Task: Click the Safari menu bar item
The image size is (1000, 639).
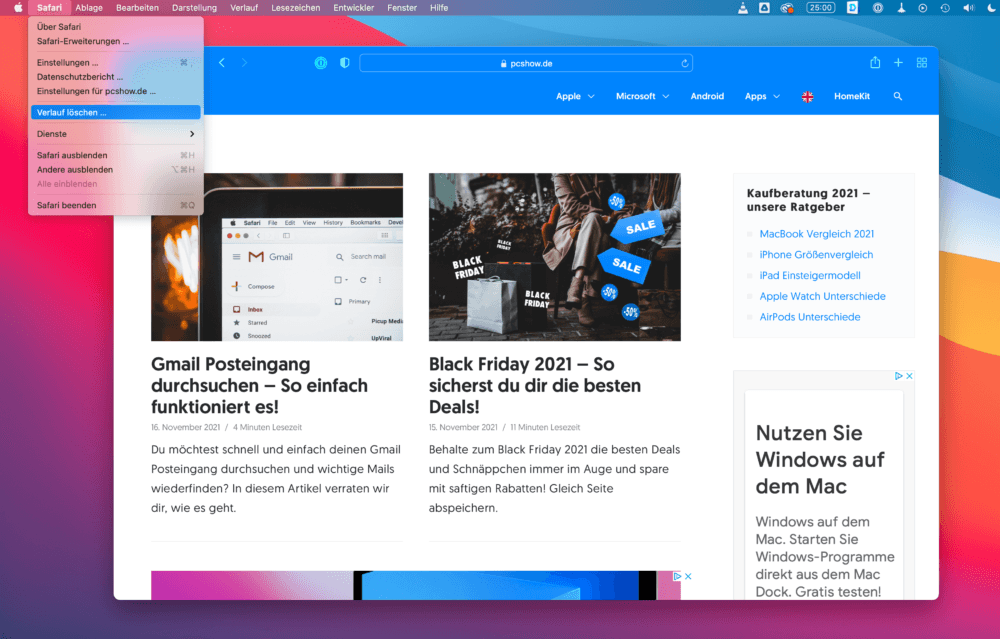Action: click(49, 8)
